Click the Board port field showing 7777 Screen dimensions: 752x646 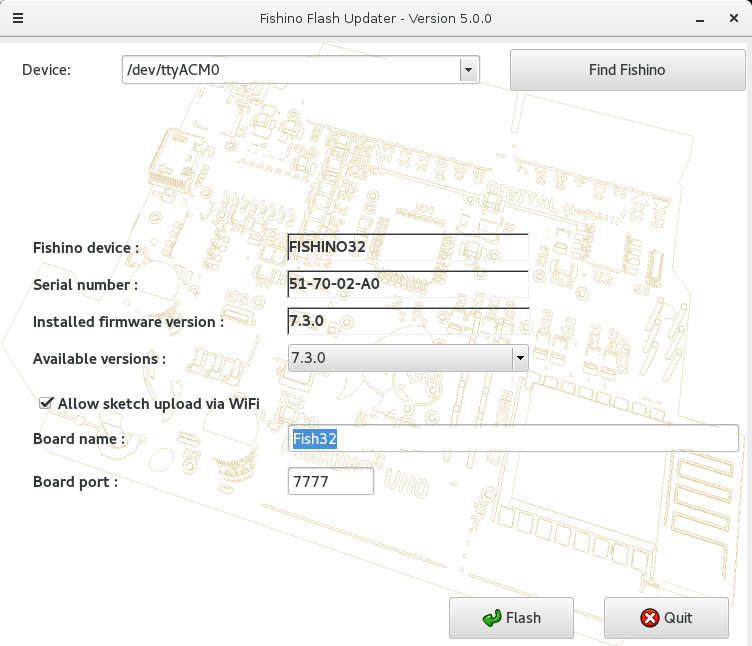[x=330, y=482]
